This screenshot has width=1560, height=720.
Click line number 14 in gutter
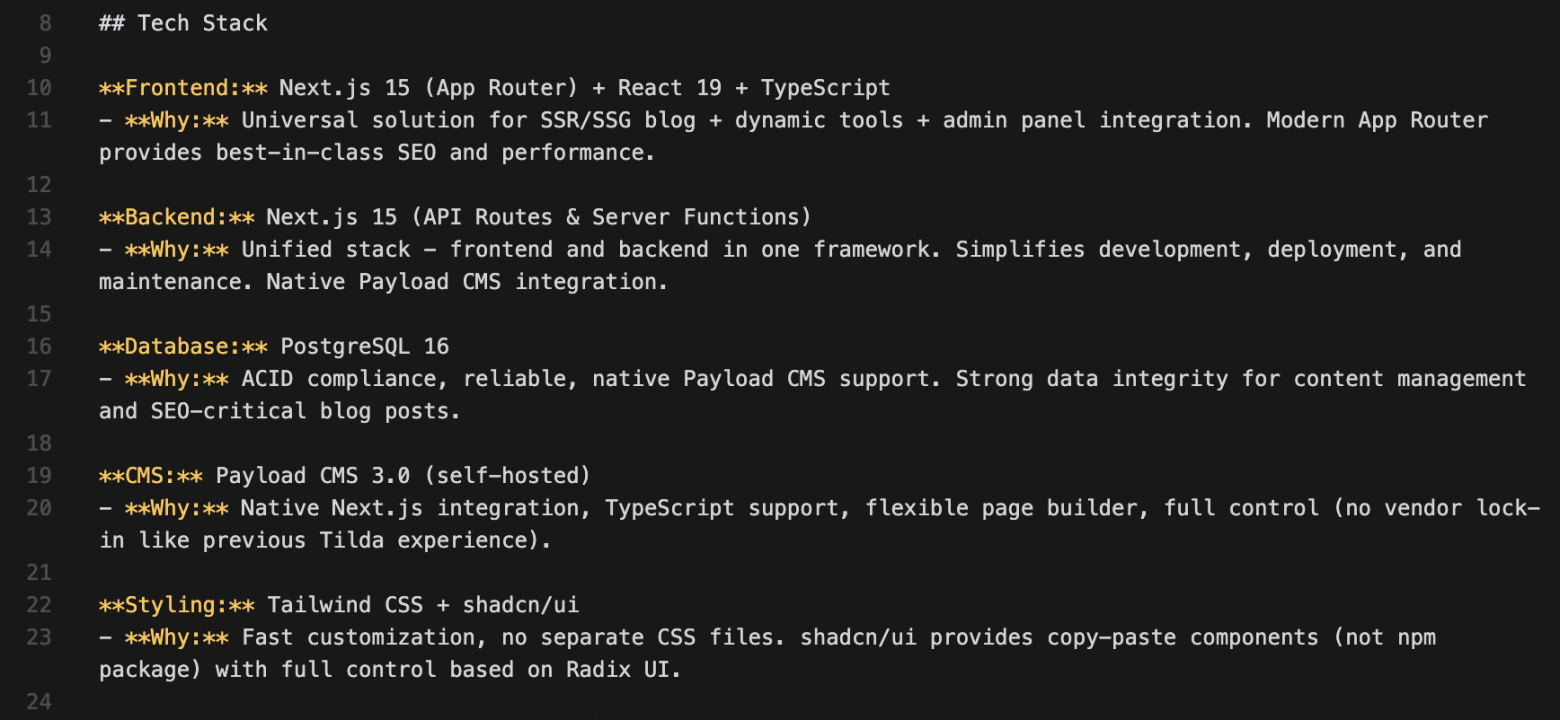click(x=38, y=249)
